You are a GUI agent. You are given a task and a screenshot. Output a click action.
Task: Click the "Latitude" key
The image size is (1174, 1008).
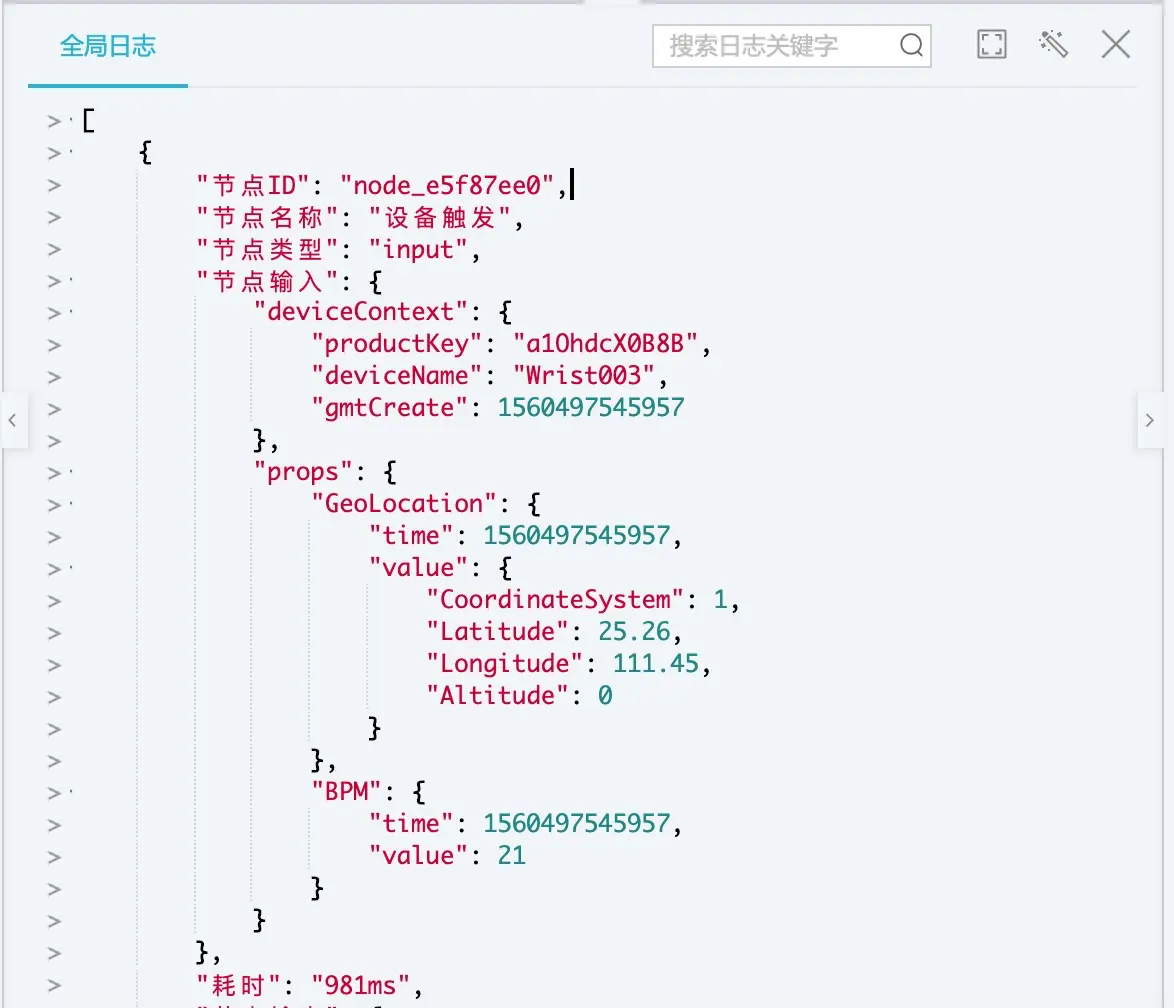coord(497,632)
